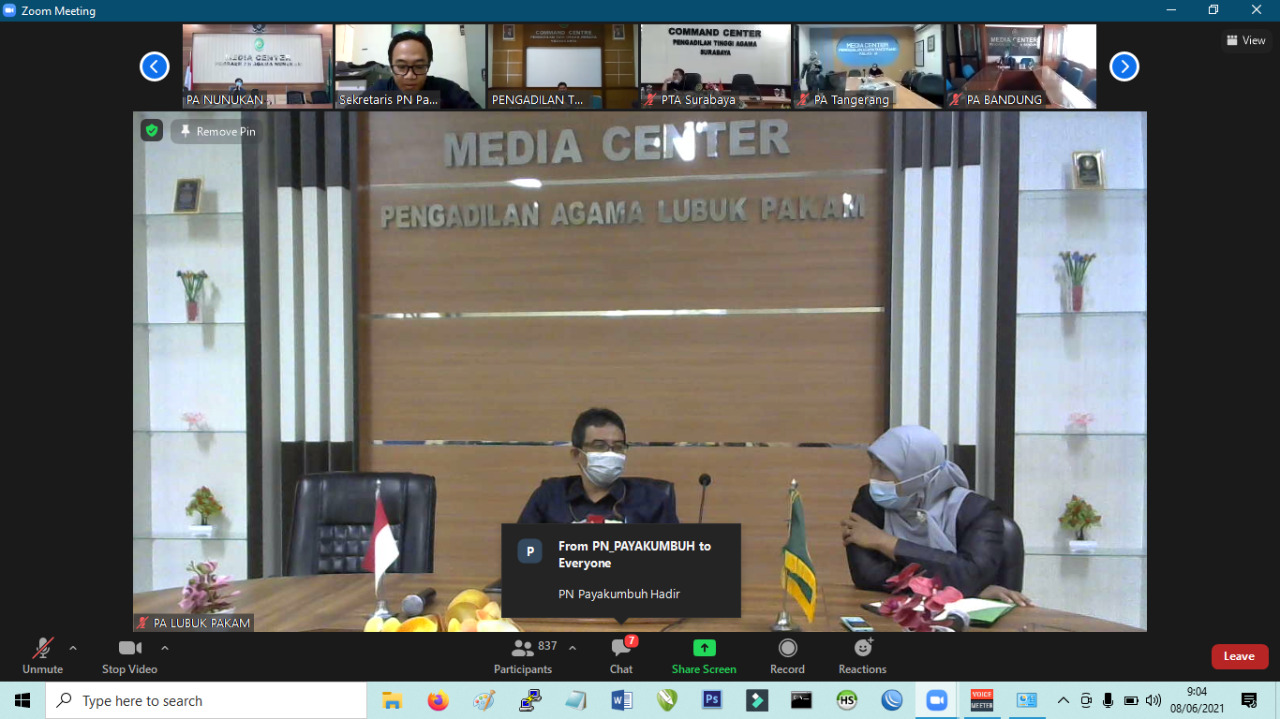
Task: Click the green Share Screen icon
Action: (x=704, y=648)
